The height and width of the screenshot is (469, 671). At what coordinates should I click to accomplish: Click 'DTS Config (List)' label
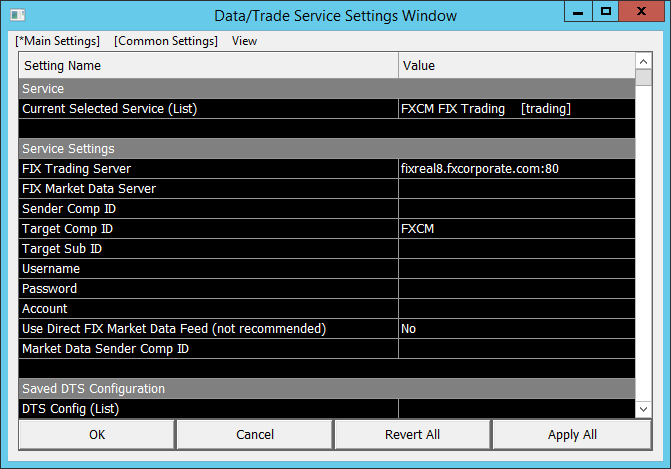pos(71,409)
